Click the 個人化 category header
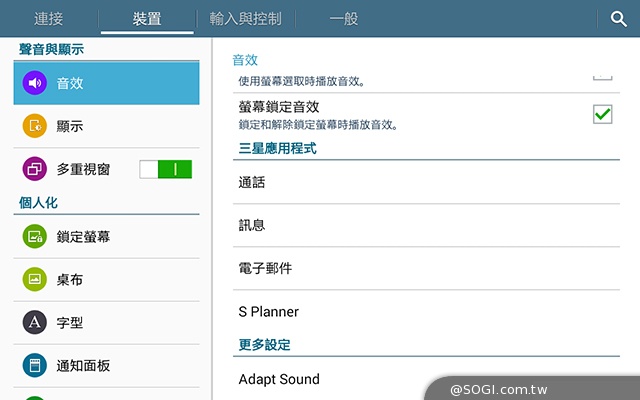 pyautogui.click(x=38, y=202)
